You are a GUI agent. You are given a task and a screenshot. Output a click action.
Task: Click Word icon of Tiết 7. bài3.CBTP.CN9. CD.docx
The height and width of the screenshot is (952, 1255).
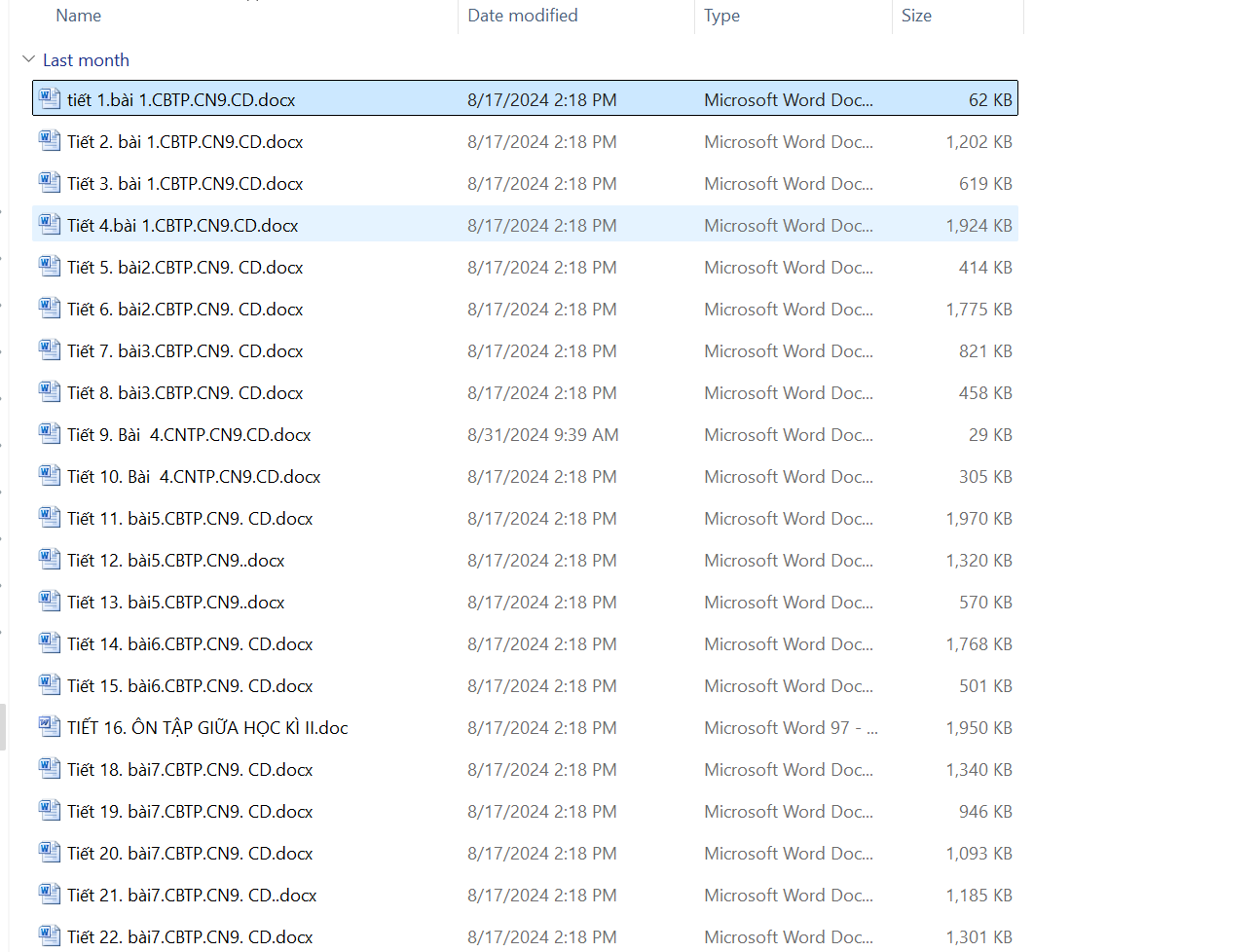tap(50, 349)
